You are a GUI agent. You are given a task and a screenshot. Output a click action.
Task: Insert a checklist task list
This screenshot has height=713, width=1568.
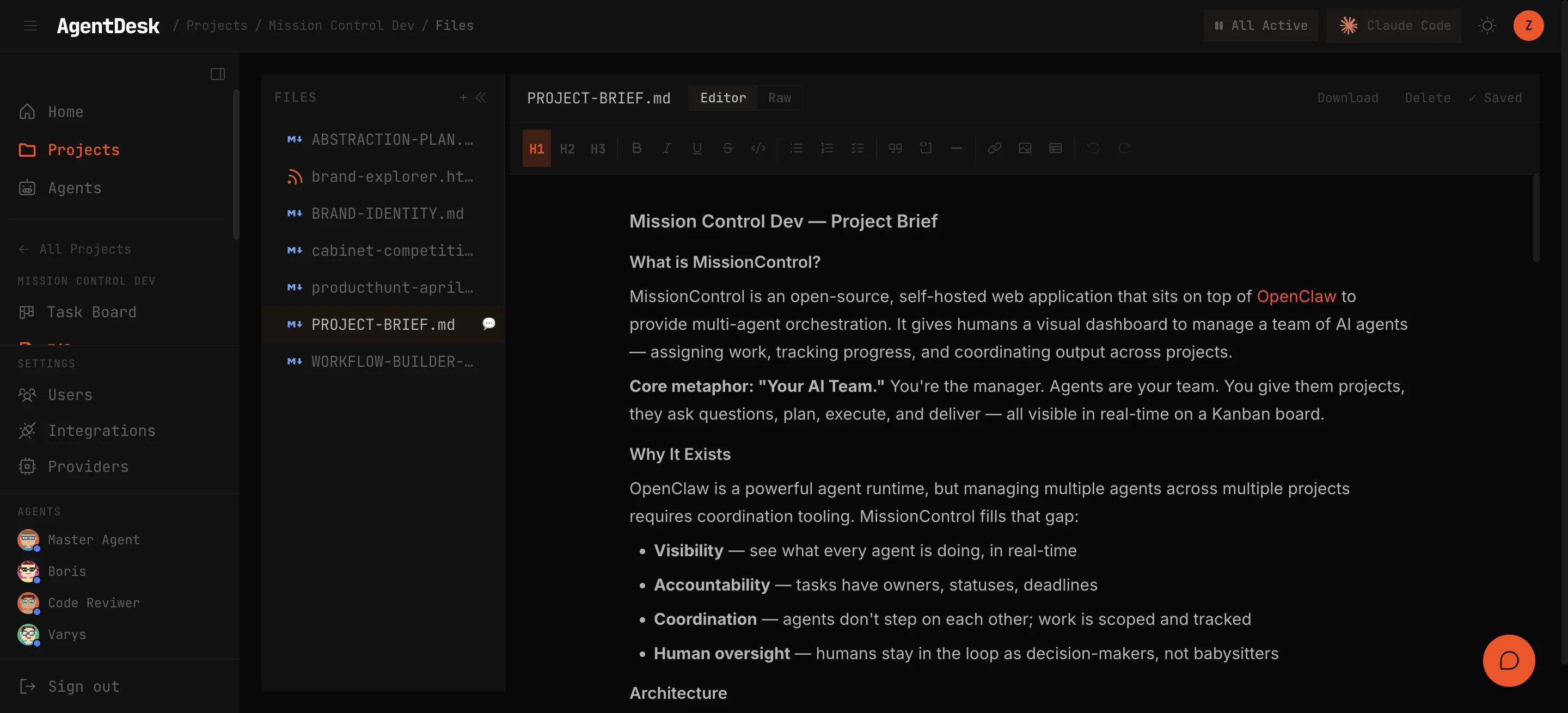[857, 149]
